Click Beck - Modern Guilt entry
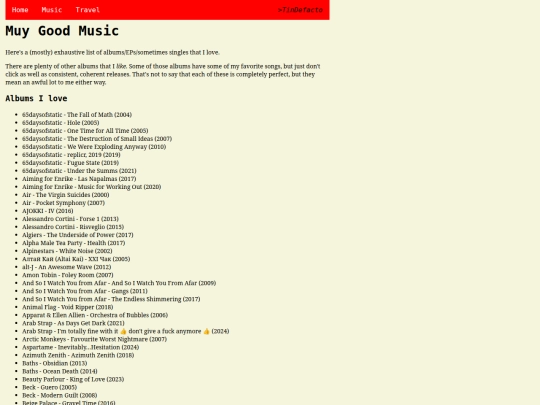This screenshot has width=540, height=405. pos(60,395)
